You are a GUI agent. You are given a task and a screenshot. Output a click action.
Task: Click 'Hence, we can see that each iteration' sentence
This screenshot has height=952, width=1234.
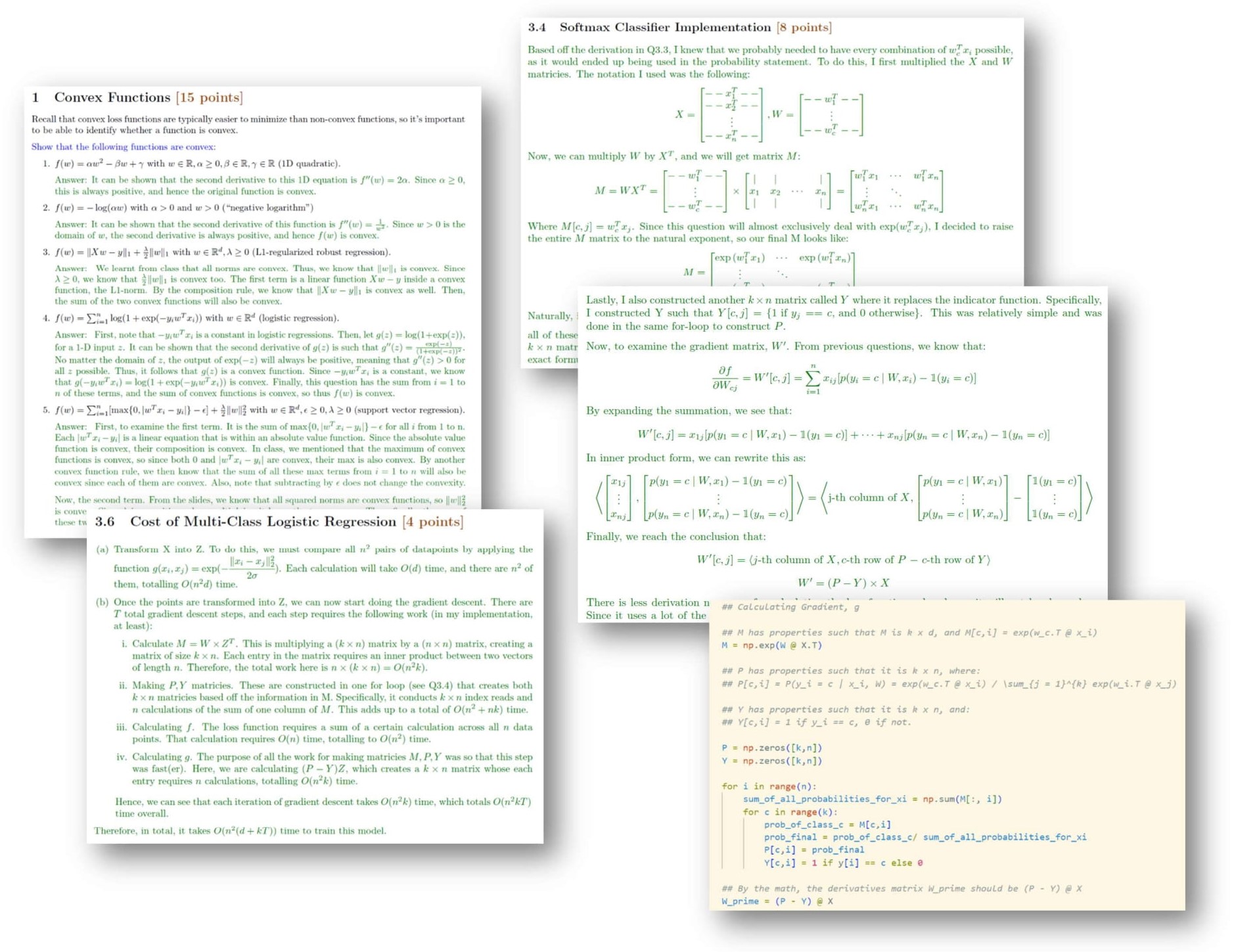point(323,807)
